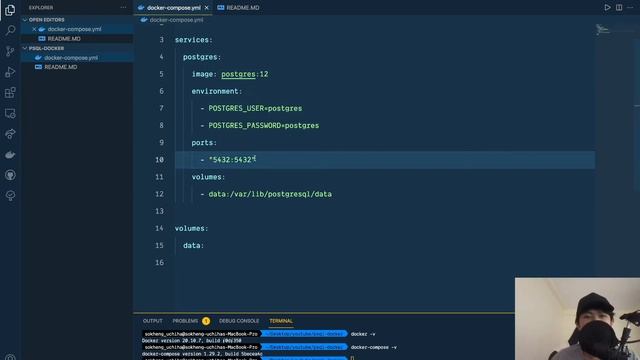
Task: Click the "volumes:" key on line 14
Action: tap(191, 228)
